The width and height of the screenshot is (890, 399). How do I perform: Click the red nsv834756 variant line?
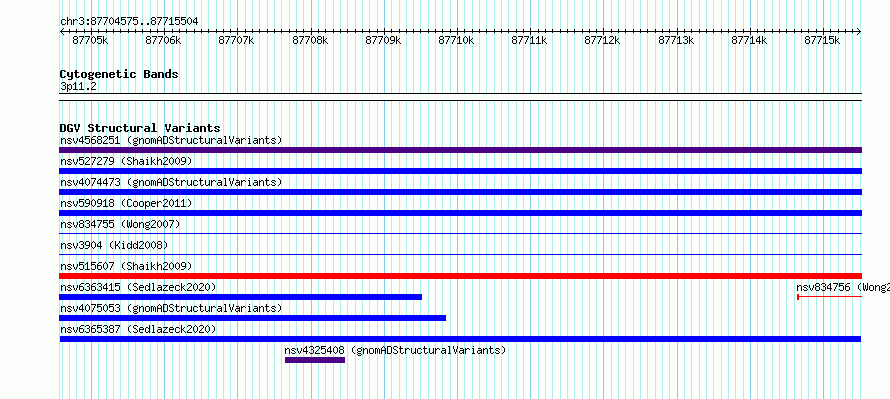click(829, 297)
